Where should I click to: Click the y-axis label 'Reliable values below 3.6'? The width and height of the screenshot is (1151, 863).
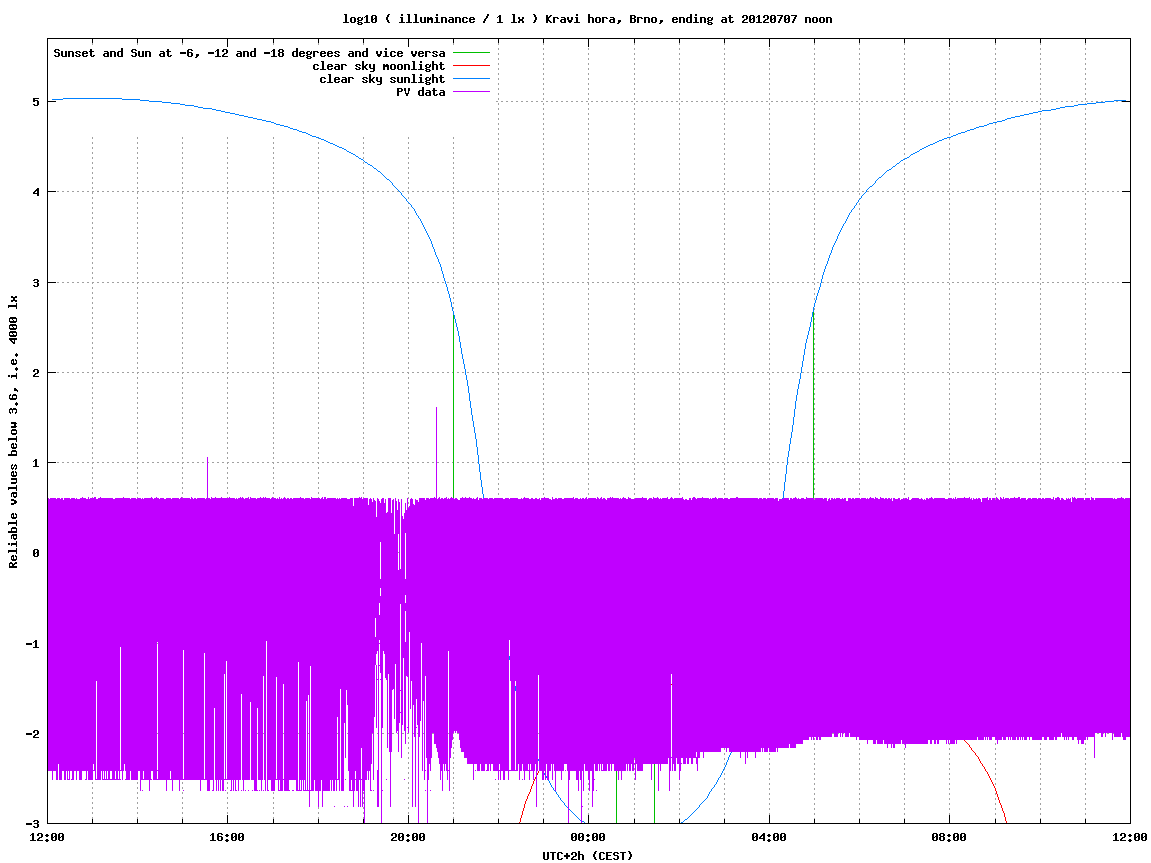click(13, 432)
